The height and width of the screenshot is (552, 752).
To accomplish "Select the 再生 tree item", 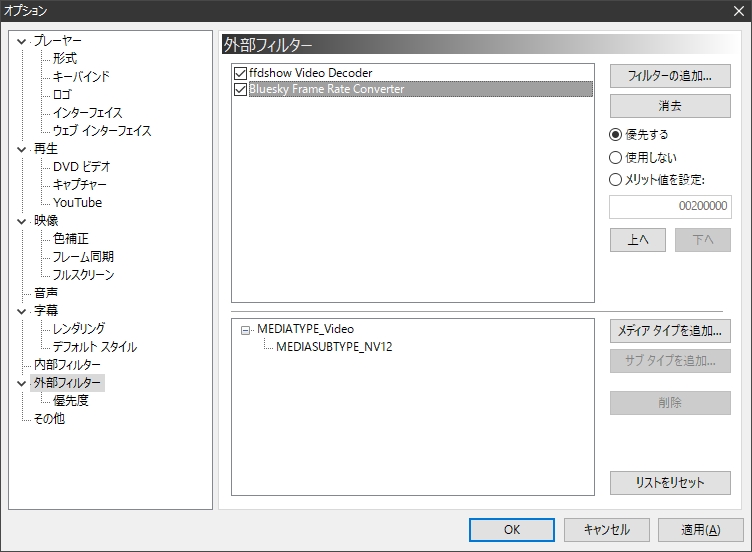I will [46, 149].
